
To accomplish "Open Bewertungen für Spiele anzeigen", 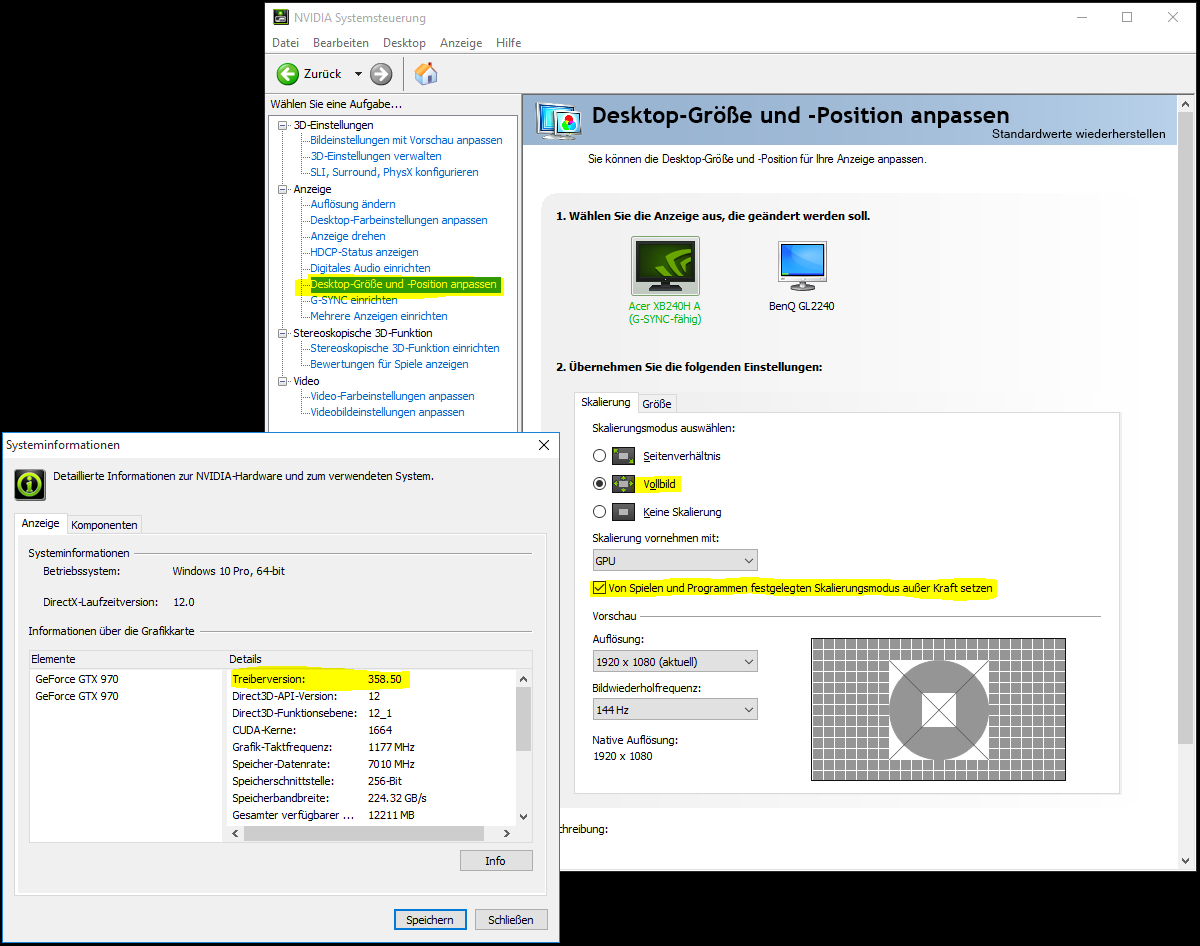I will pyautogui.click(x=389, y=364).
